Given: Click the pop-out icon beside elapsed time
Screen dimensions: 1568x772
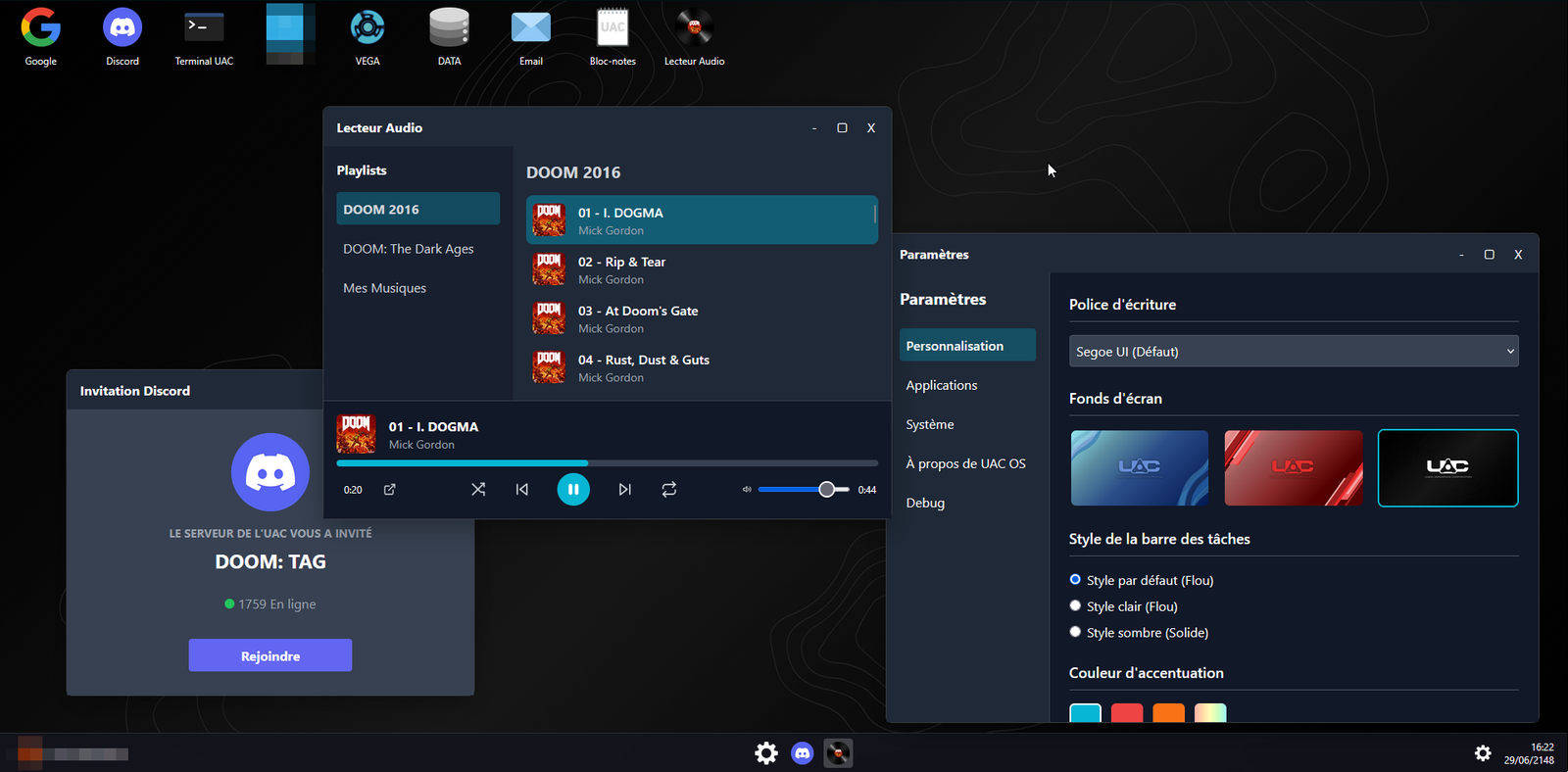Looking at the screenshot, I should [x=390, y=489].
